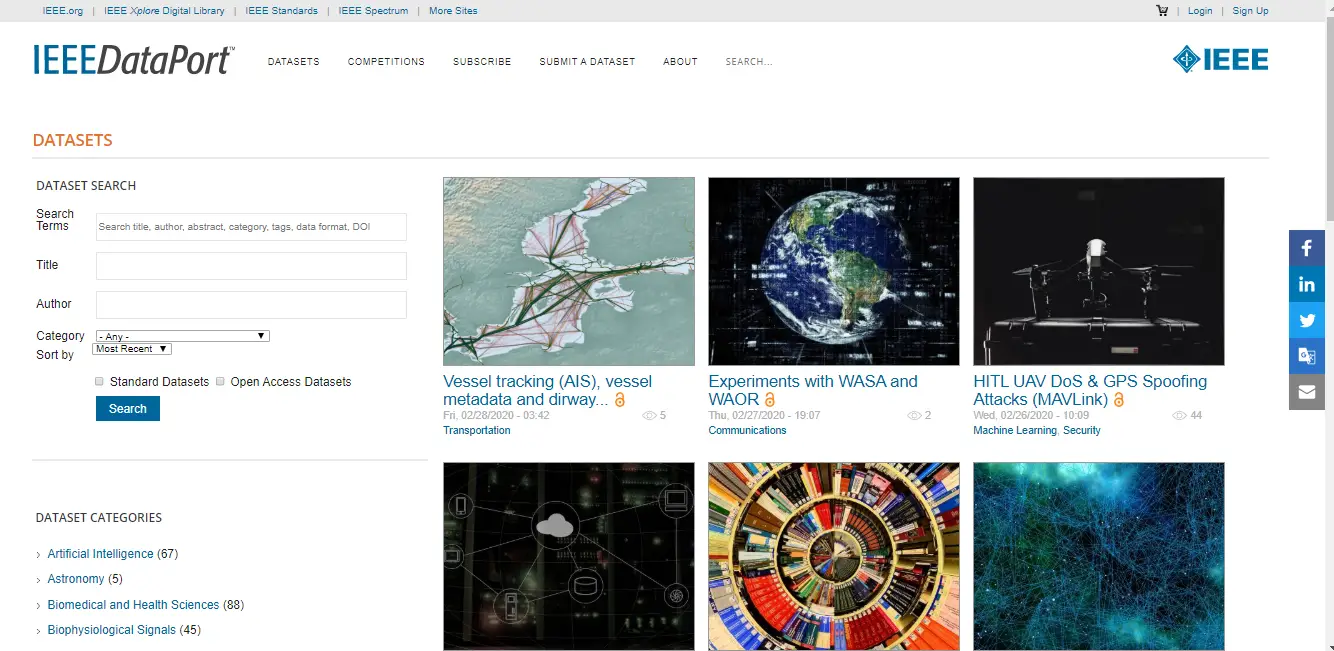The image size is (1334, 651).
Task: Click the Login link
Action: (x=1200, y=11)
